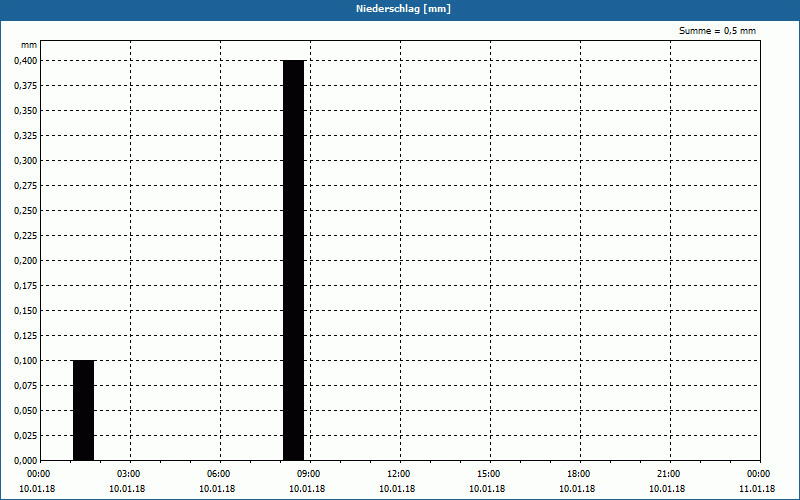Click the 0,375 y-axis label
Image resolution: width=800 pixels, height=500 pixels.
26,86
